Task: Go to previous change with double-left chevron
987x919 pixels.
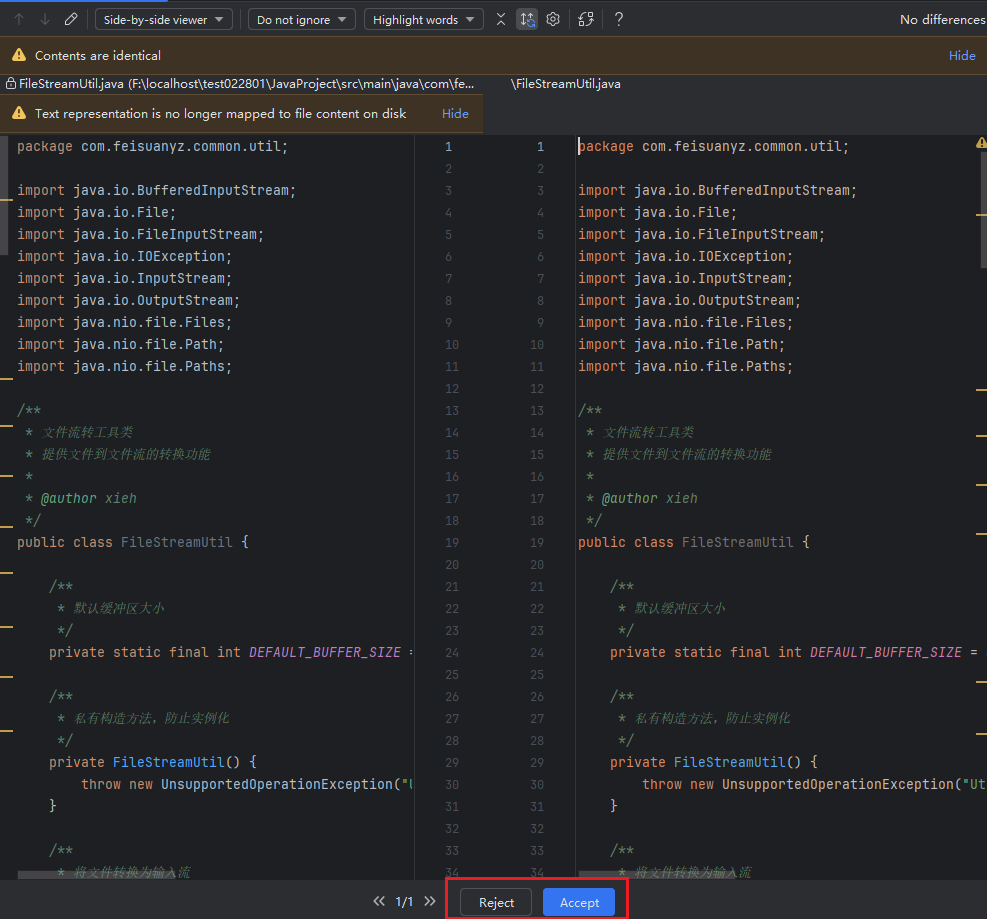Action: click(x=379, y=901)
